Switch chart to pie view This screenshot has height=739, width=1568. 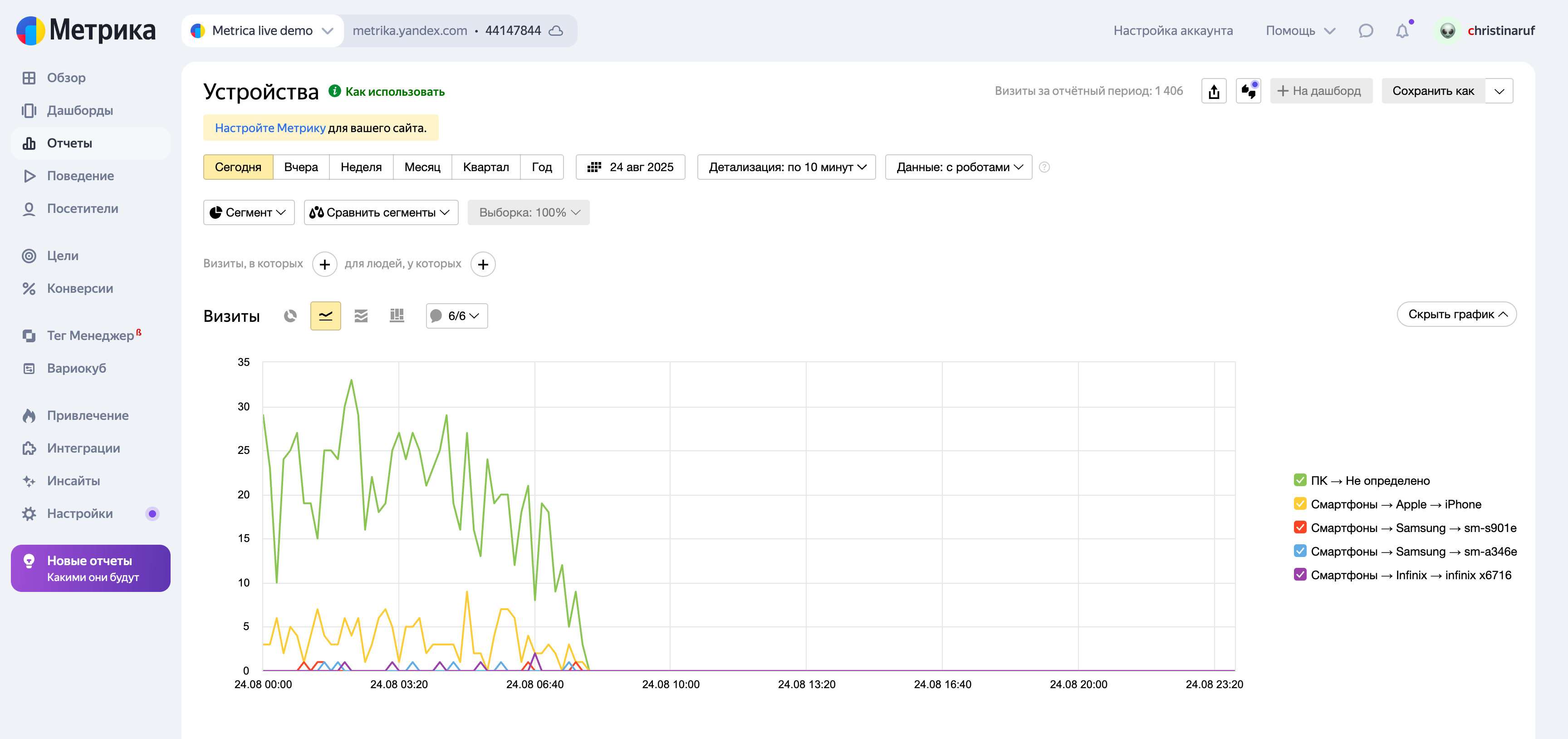point(290,315)
